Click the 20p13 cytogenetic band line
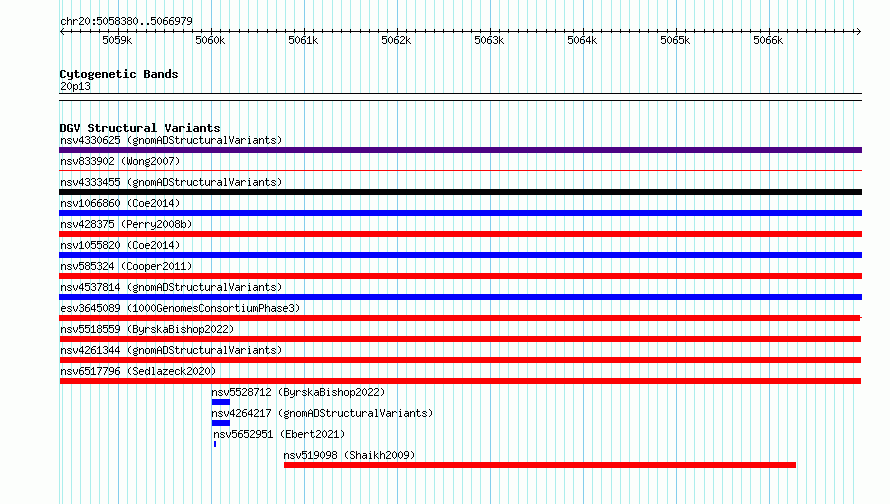This screenshot has width=890, height=504. coord(460,97)
